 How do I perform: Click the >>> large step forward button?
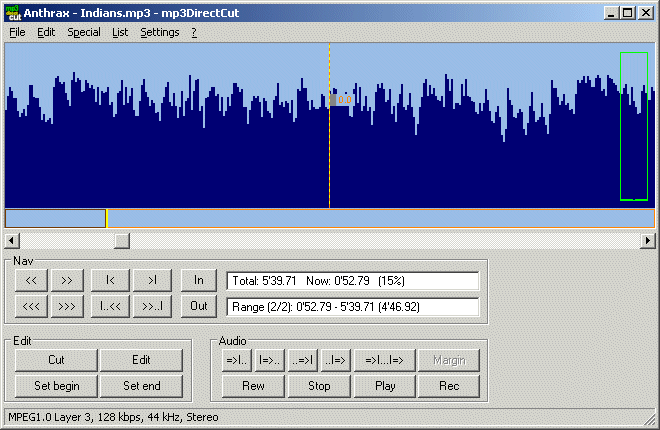click(67, 306)
